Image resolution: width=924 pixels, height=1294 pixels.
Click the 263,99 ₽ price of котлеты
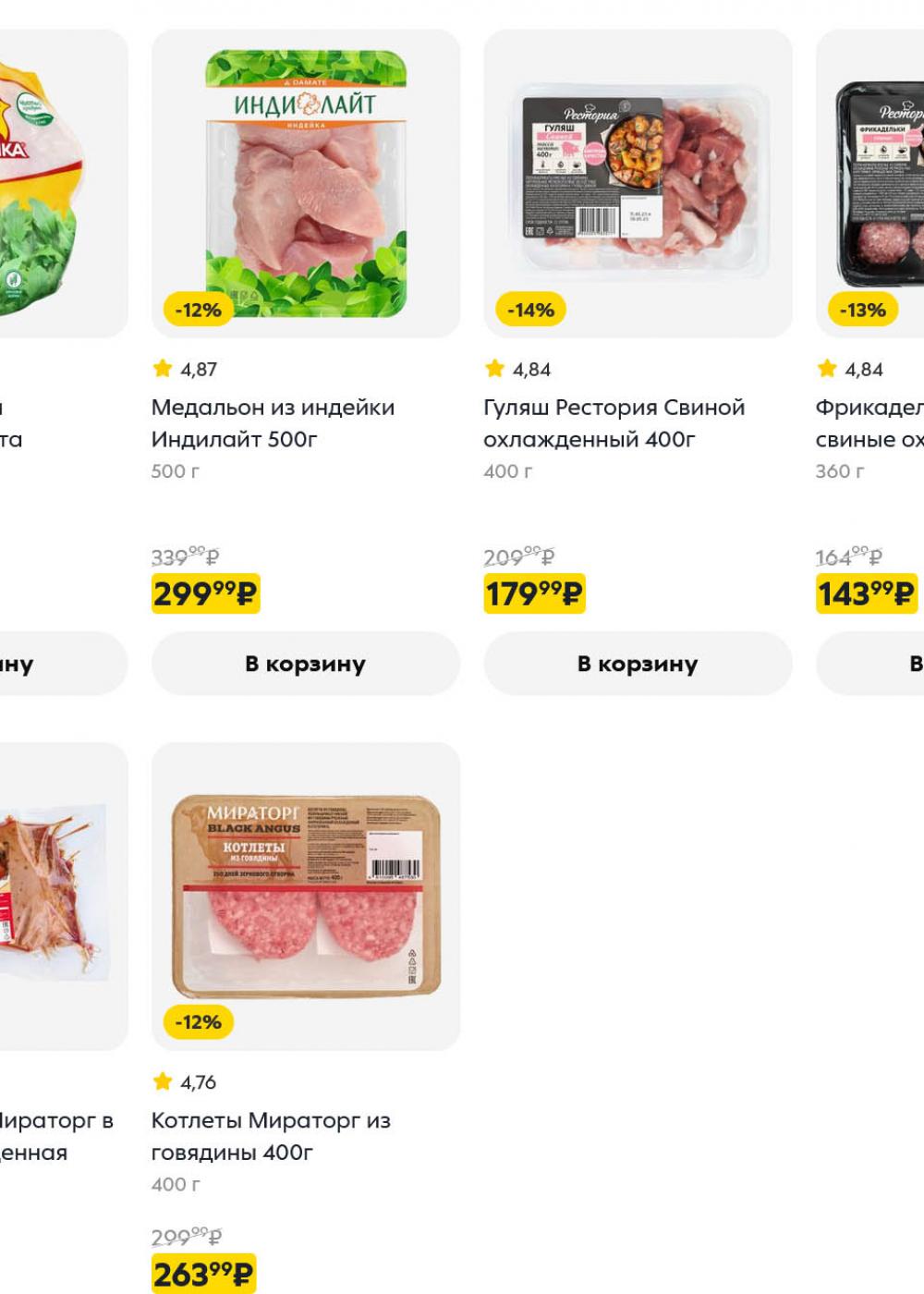click(203, 1275)
